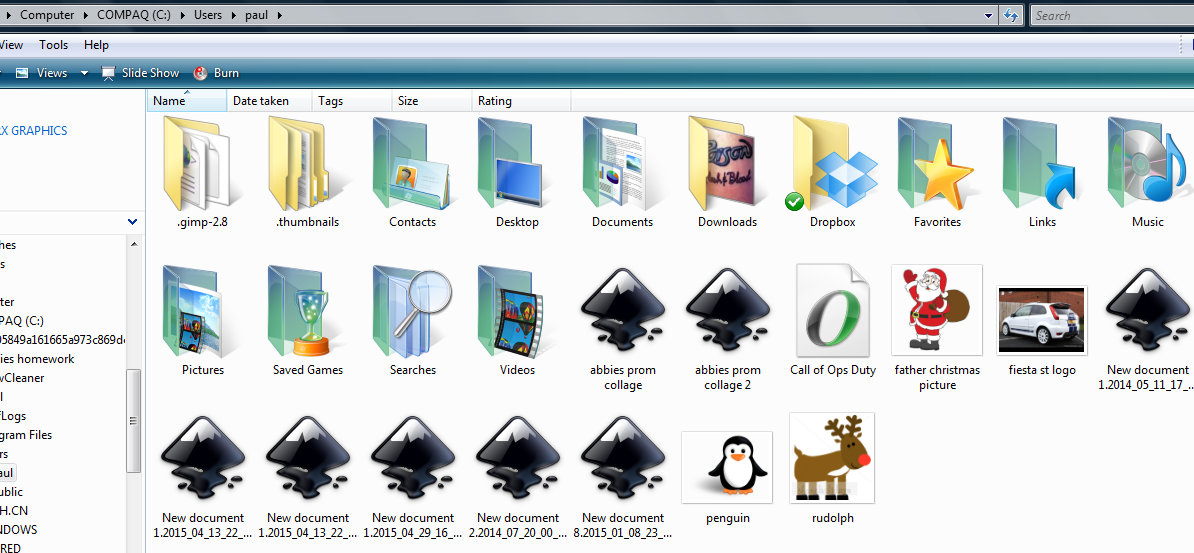Sort by the Rating column header

point(522,101)
